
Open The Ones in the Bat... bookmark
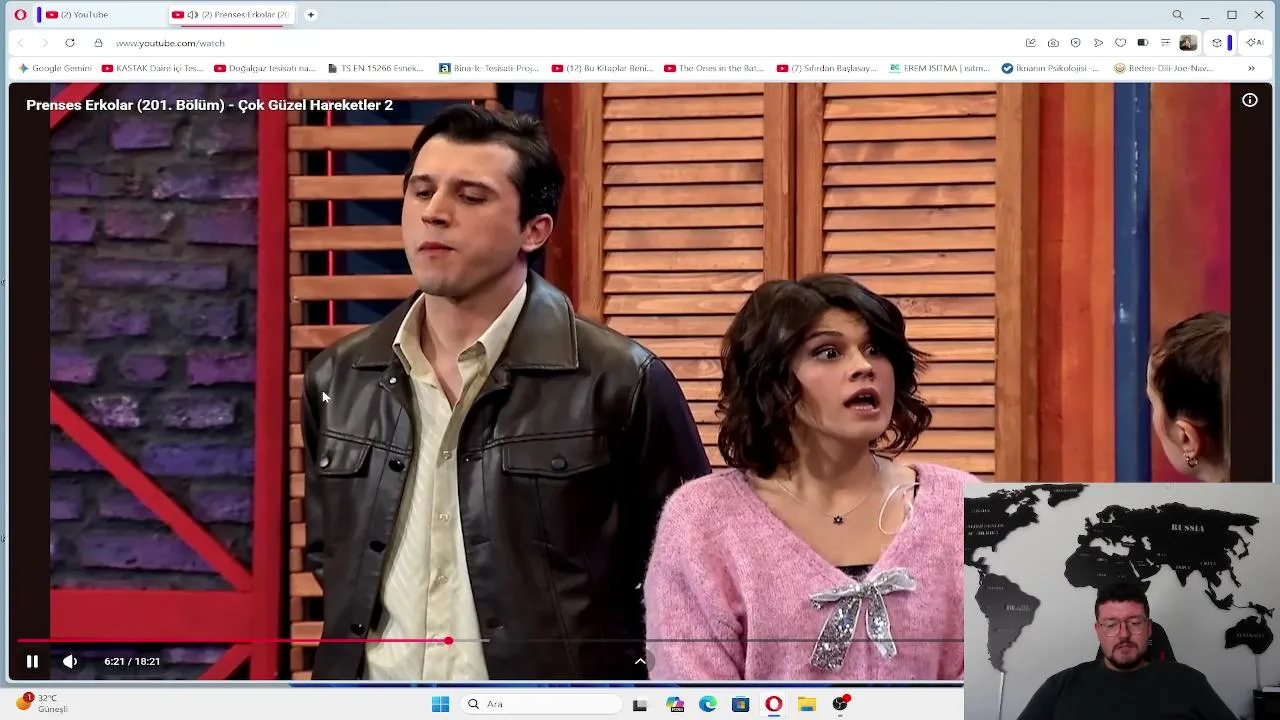tap(714, 68)
